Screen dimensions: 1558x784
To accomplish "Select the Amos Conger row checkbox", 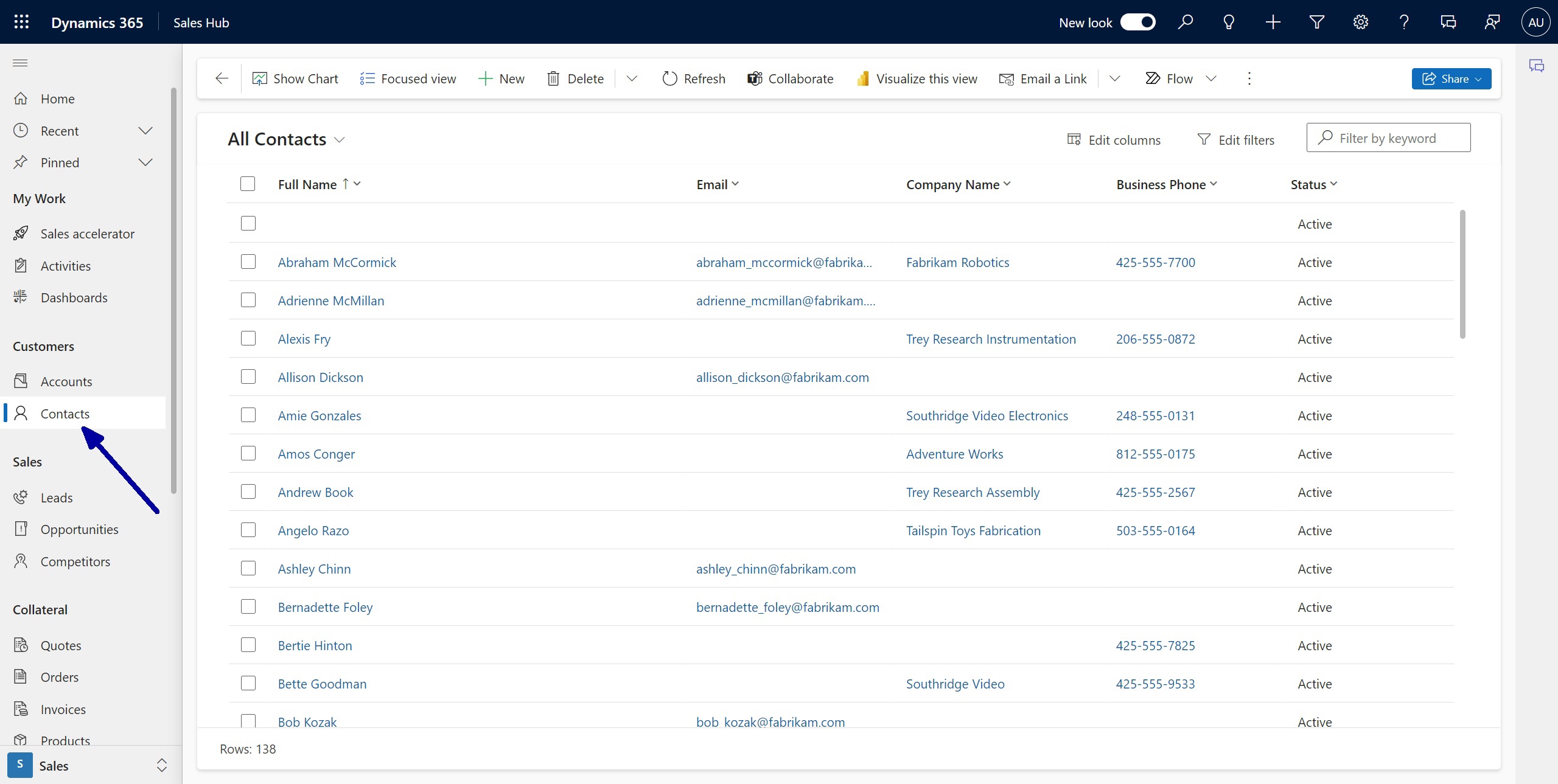I will coord(248,453).
